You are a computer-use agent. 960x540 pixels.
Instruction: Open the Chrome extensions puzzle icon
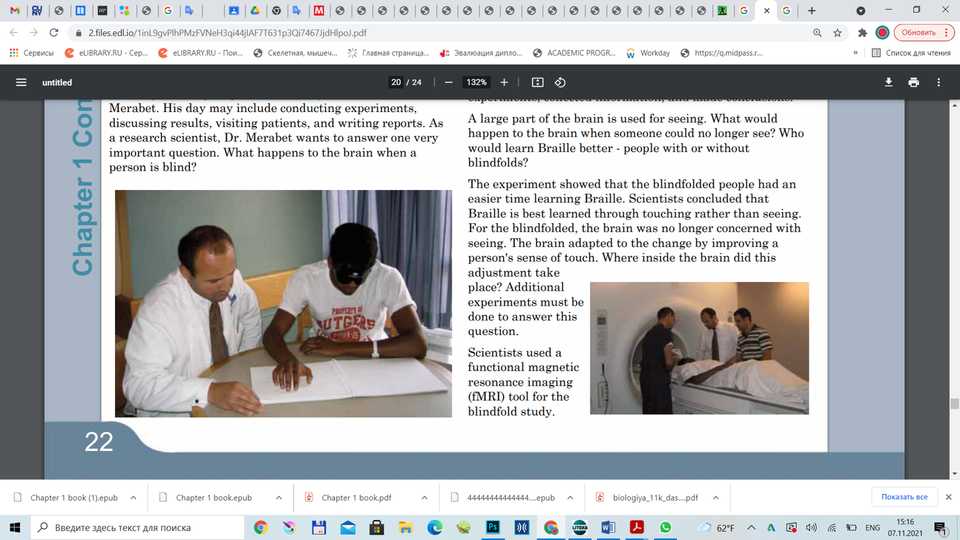[862, 32]
